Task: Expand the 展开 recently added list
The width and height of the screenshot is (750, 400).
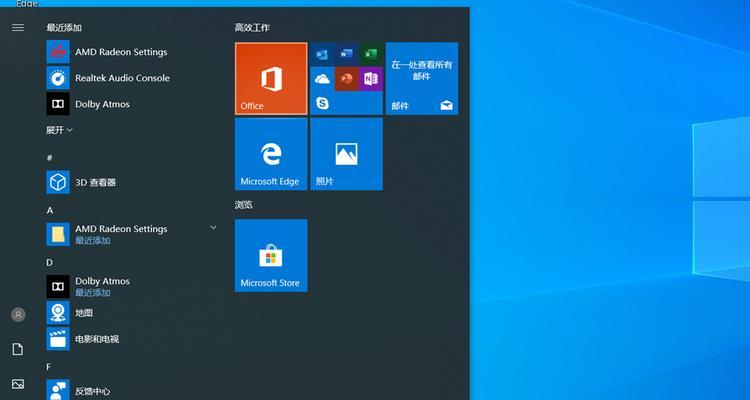Action: coord(59,130)
